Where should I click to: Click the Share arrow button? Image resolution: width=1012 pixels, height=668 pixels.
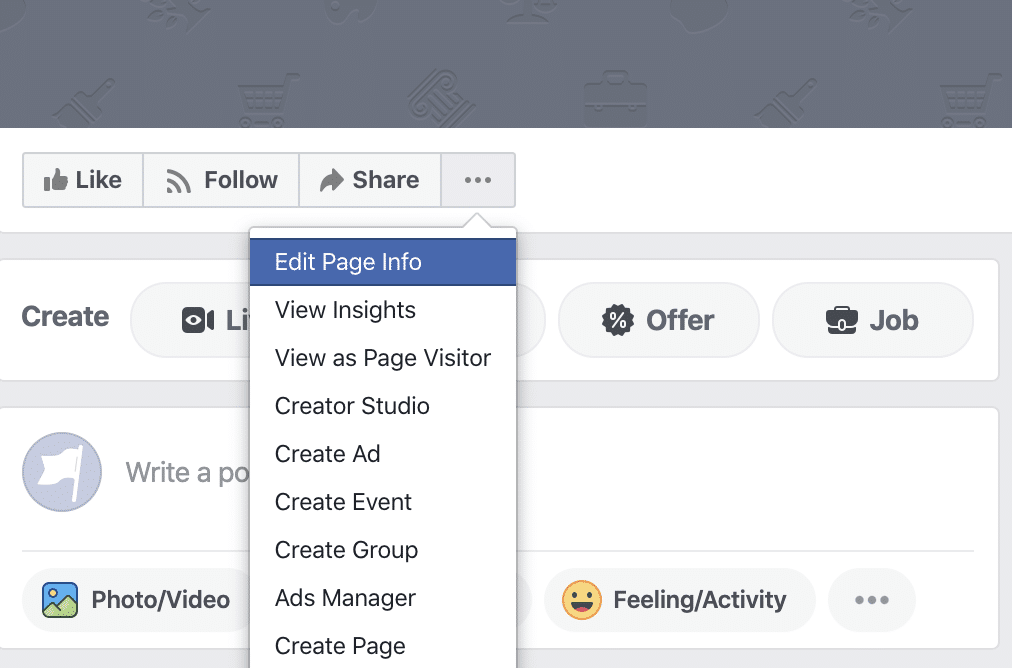369,180
